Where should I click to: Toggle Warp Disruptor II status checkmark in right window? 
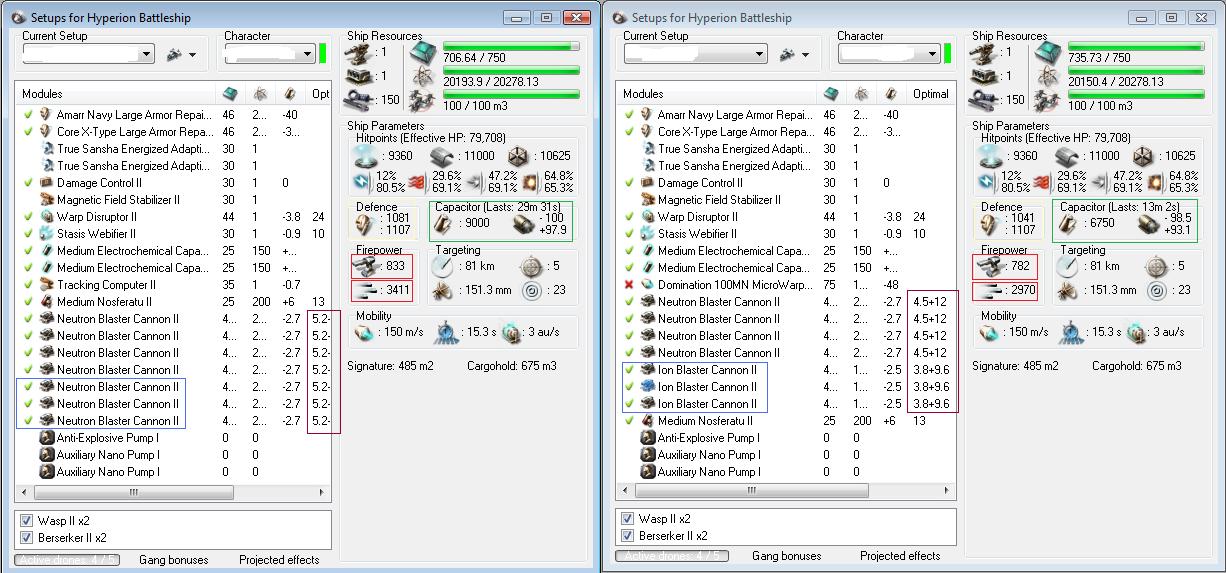click(629, 217)
